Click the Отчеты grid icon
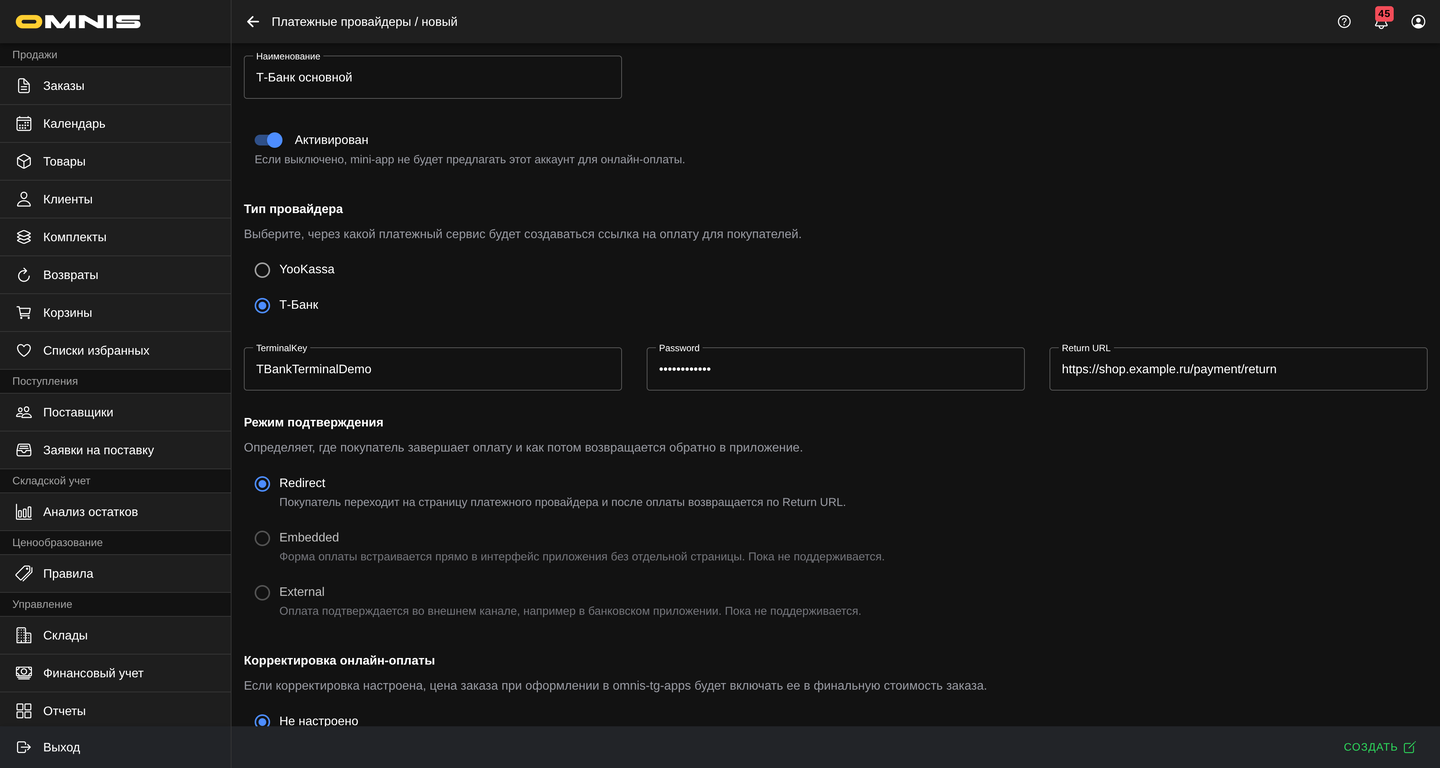Viewport: 1440px width, 768px height. point(24,711)
